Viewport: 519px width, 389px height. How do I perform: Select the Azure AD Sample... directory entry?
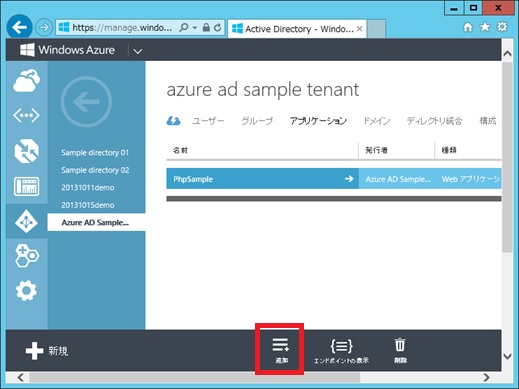pyautogui.click(x=96, y=222)
